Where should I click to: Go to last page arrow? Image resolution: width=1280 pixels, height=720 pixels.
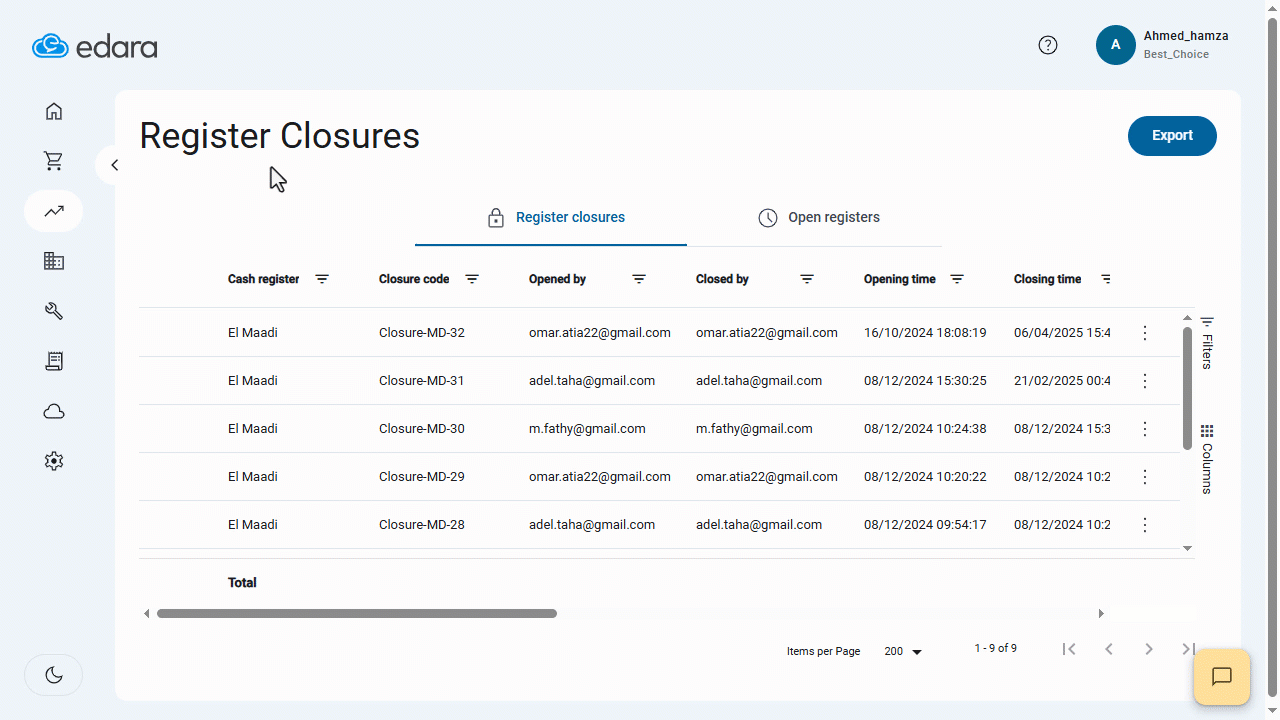(1188, 649)
